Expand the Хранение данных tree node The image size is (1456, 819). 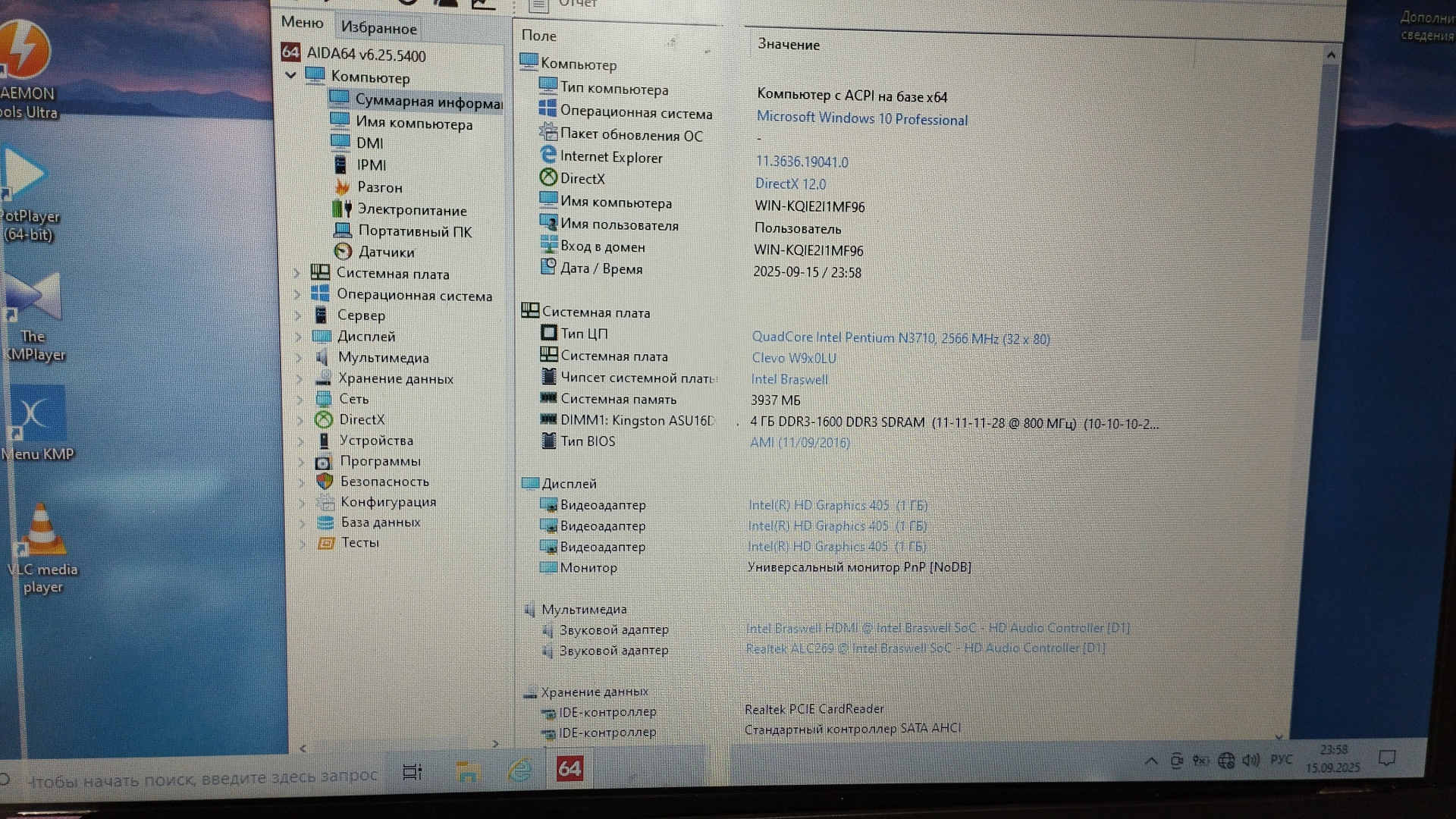tap(300, 378)
